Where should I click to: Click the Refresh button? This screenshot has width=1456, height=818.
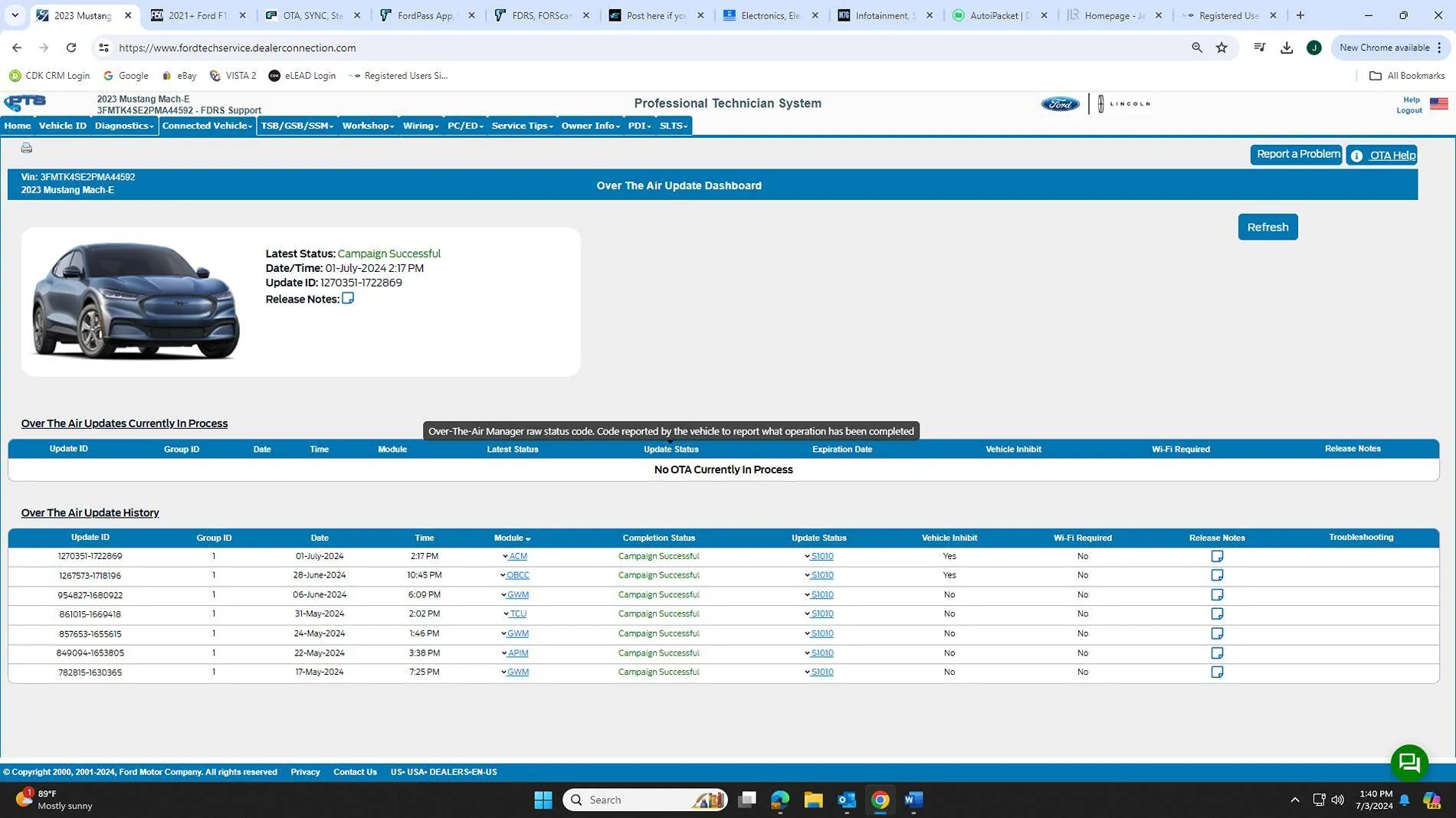pos(1267,227)
